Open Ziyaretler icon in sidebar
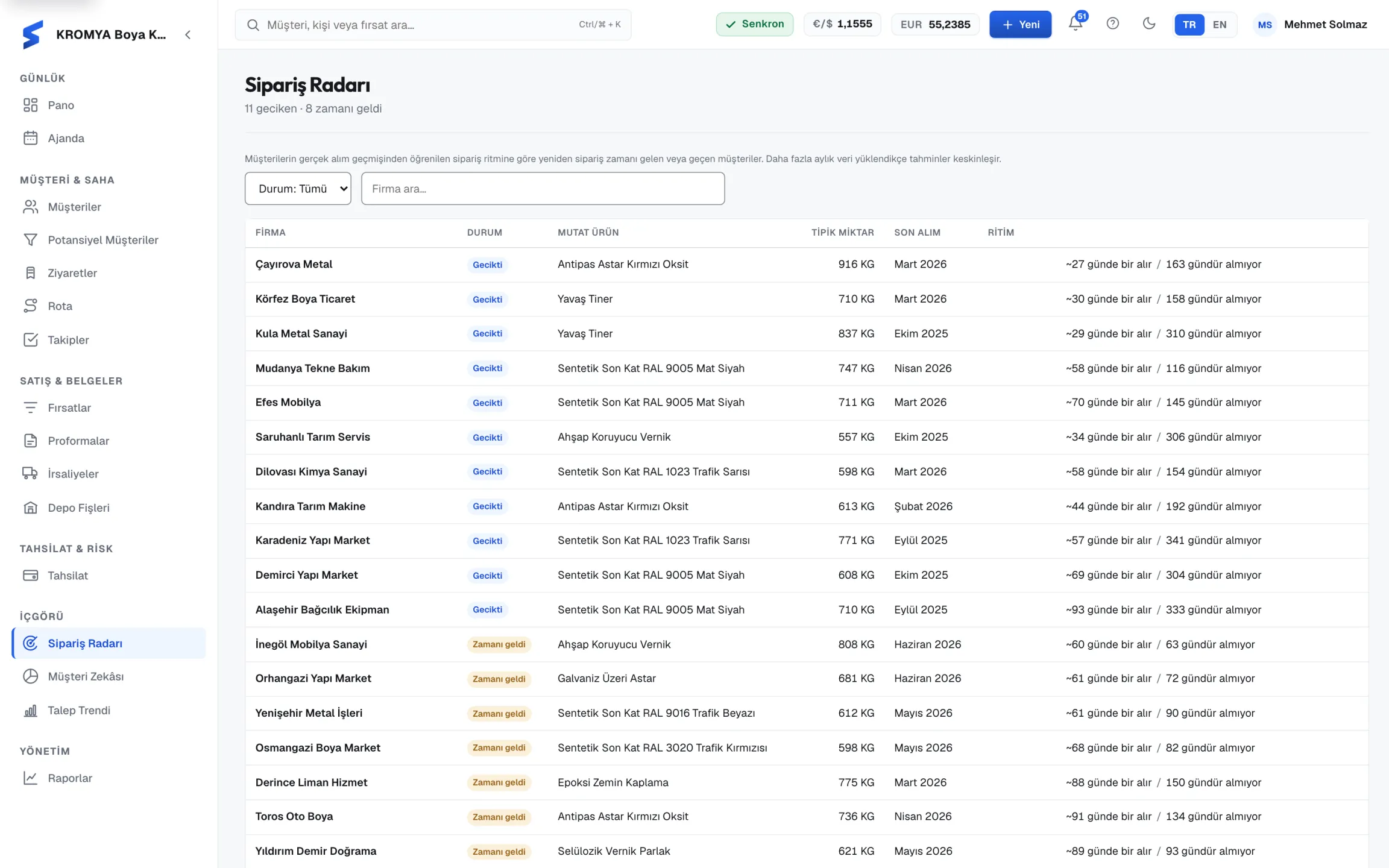 pyautogui.click(x=30, y=273)
